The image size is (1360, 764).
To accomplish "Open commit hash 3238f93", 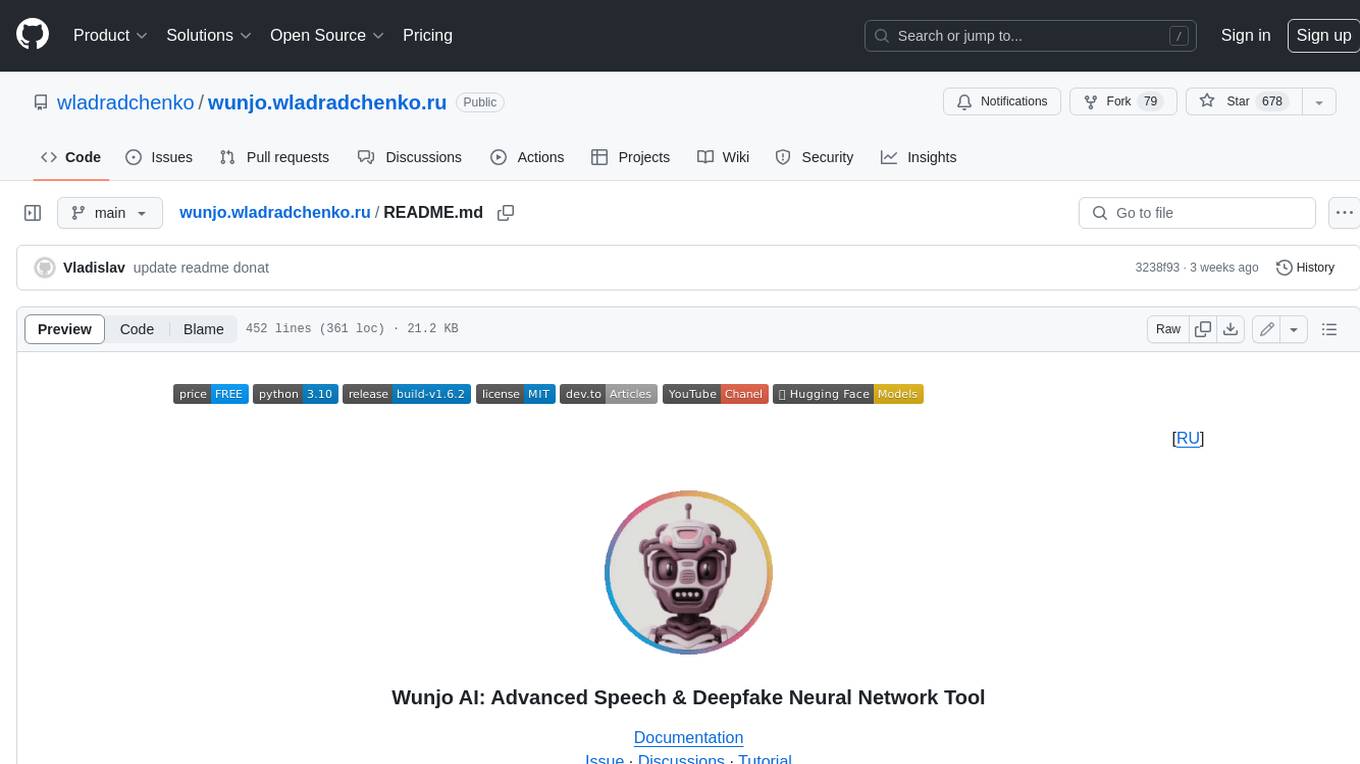I will pos(1157,268).
